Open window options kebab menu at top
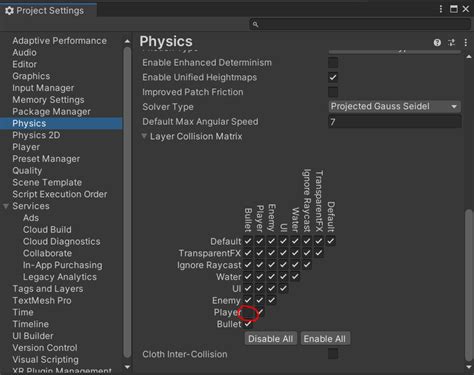The image size is (474, 375). click(x=441, y=9)
